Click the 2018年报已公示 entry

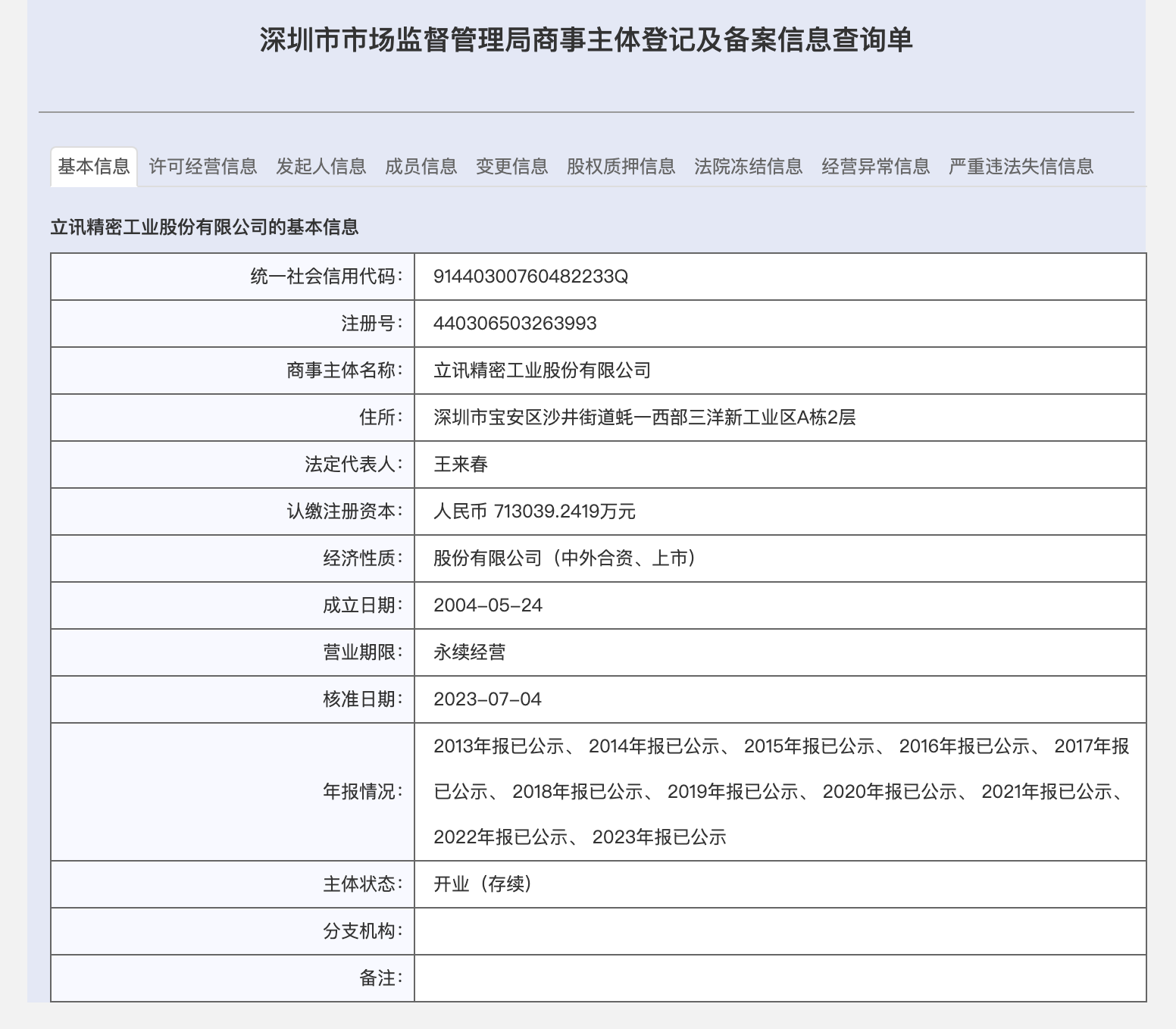(x=577, y=792)
